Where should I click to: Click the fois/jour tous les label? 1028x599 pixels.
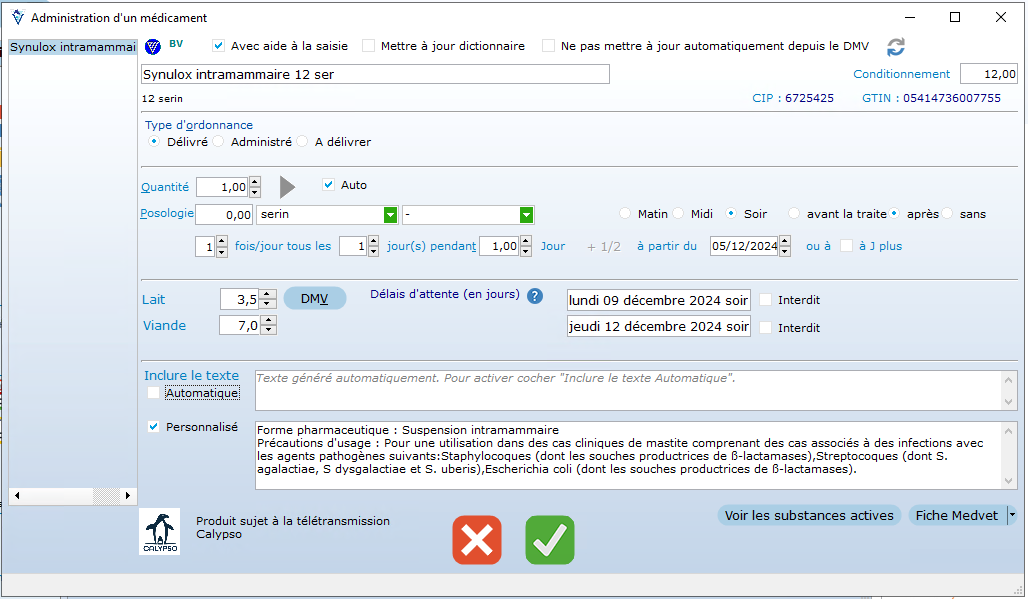283,246
